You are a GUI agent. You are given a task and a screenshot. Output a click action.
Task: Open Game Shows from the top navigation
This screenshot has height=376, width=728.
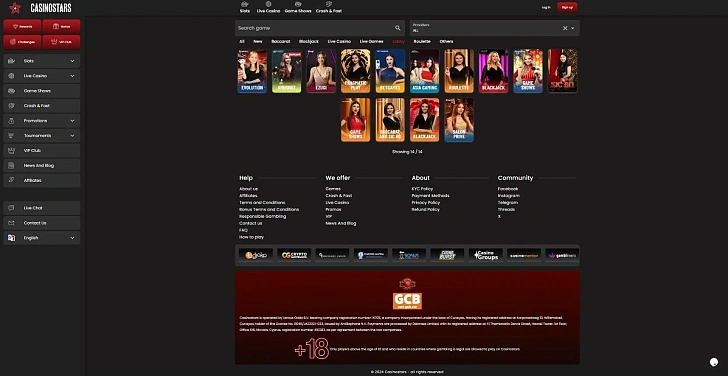(298, 7)
